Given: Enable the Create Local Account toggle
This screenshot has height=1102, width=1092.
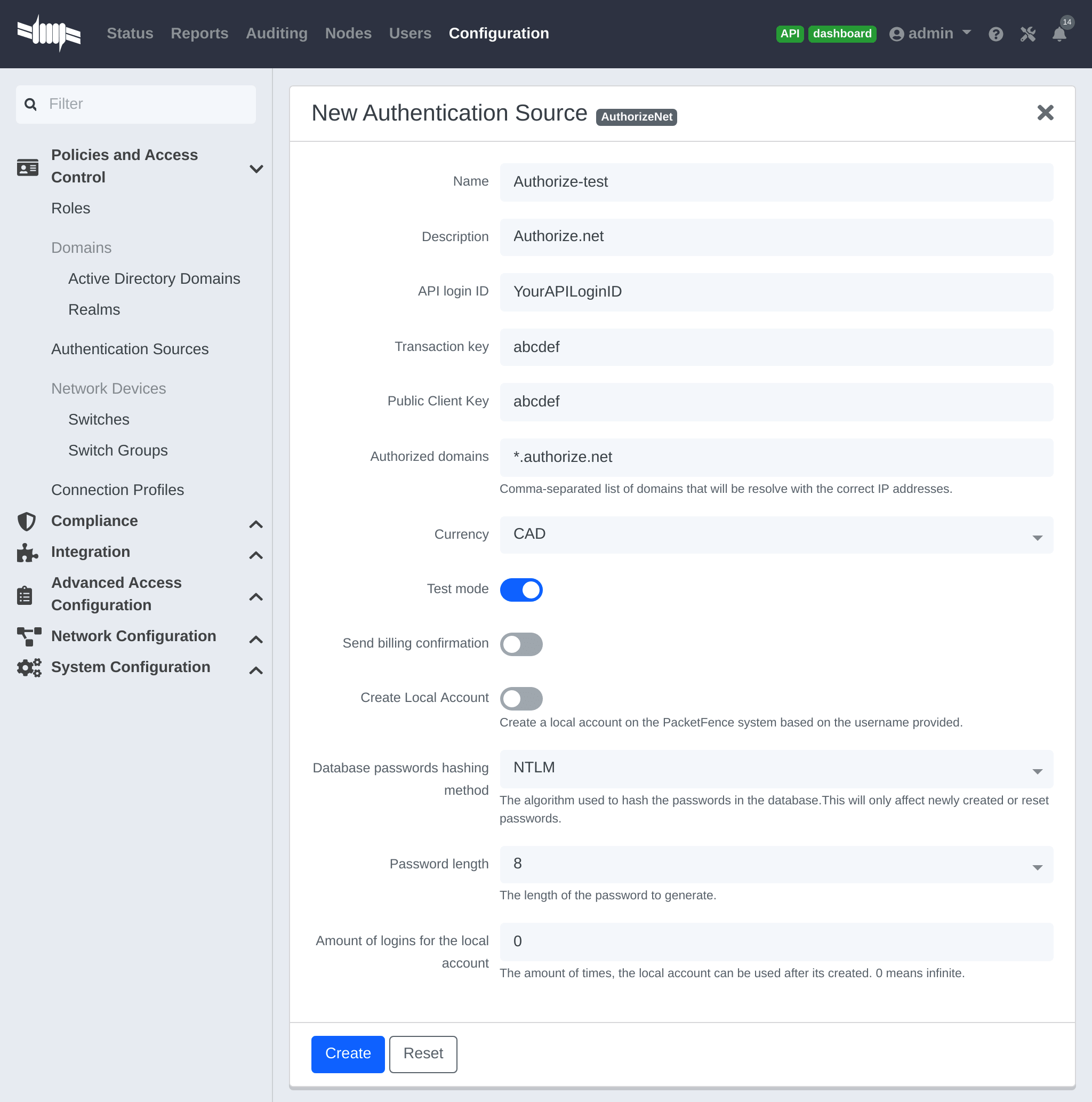Looking at the screenshot, I should click(521, 698).
